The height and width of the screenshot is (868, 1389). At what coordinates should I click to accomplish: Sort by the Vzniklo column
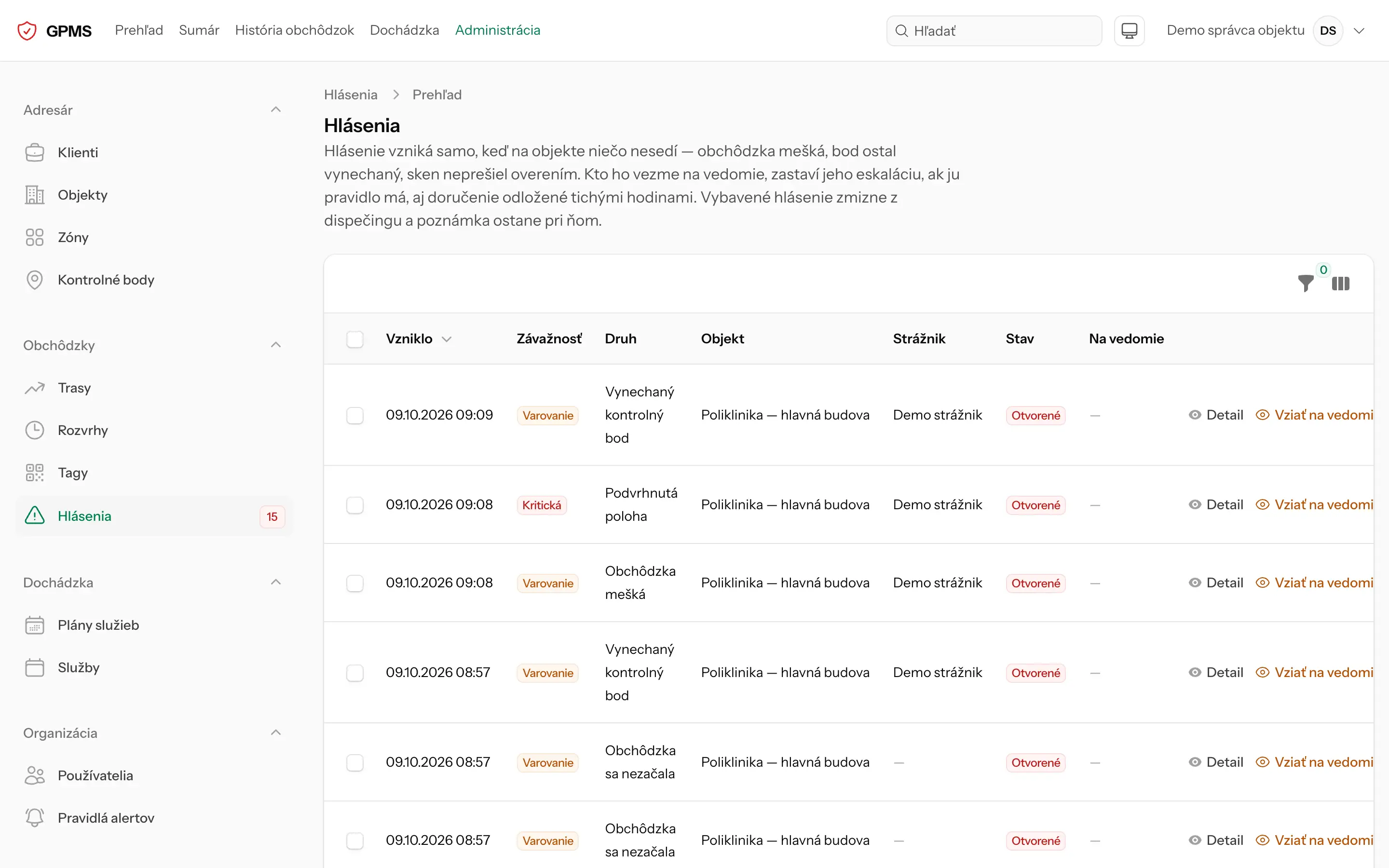(x=419, y=339)
